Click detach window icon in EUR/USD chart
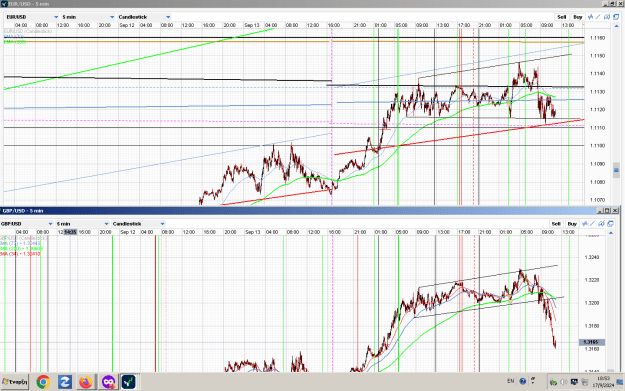The height and width of the screenshot is (391, 625). point(616,17)
